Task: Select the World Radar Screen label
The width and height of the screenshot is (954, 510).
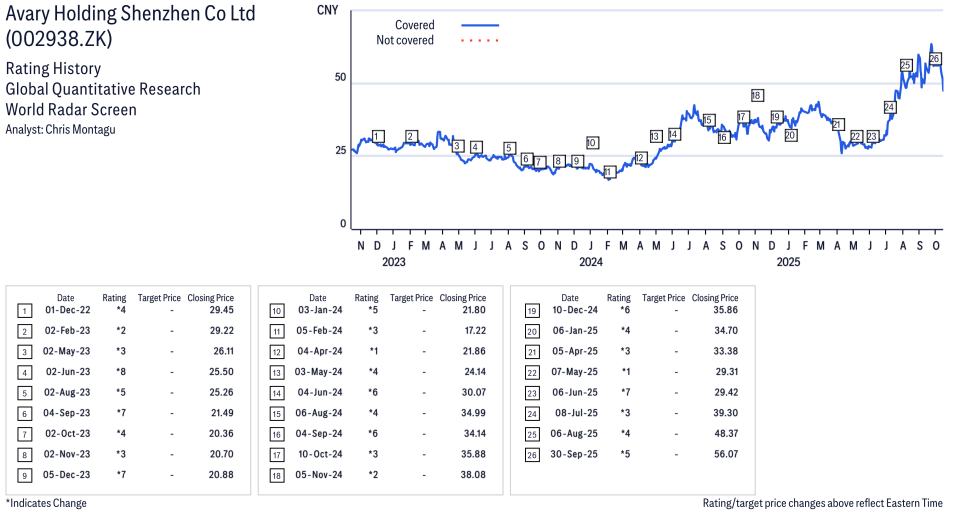Action: (x=71, y=109)
